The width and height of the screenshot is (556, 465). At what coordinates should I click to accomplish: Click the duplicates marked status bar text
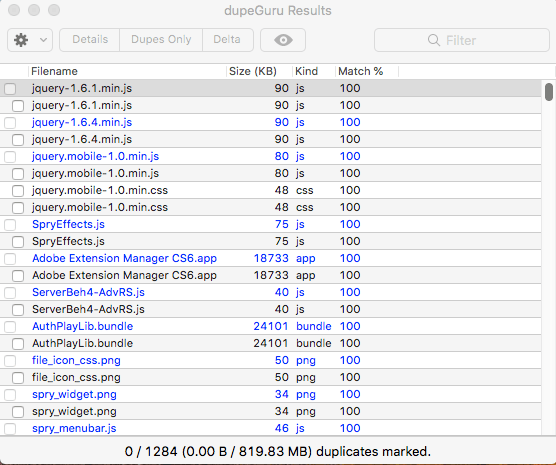(x=278, y=452)
